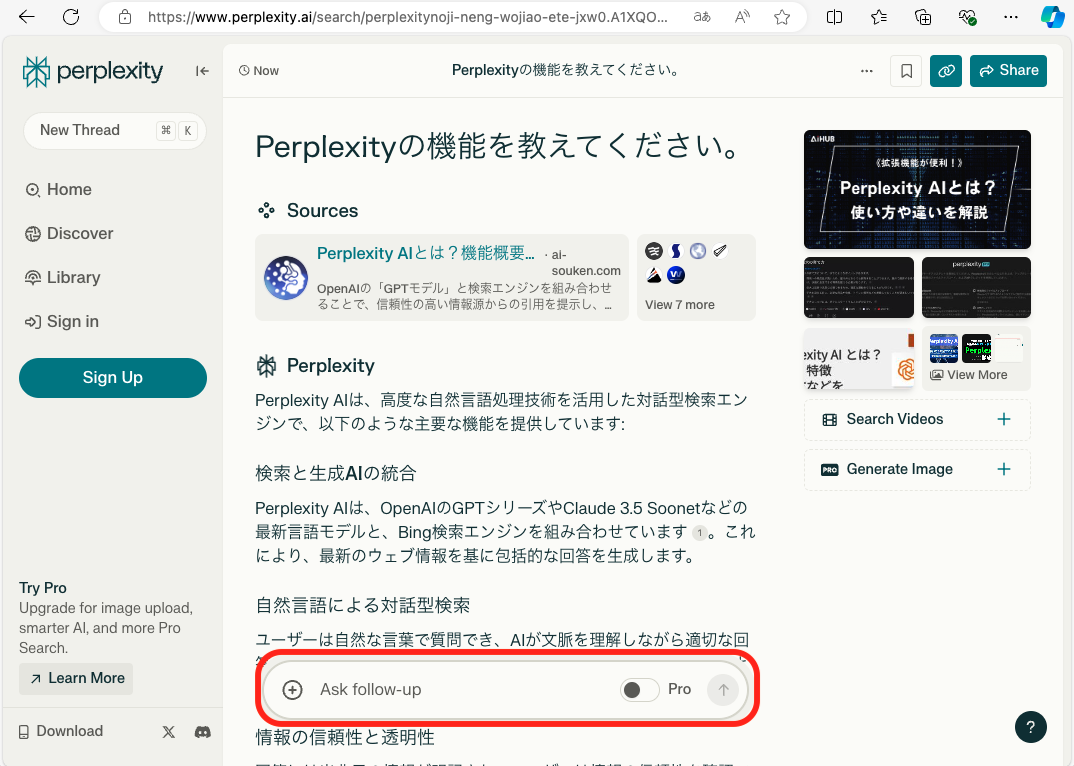Click the 自然言語による対話型検索 subheading
The width and height of the screenshot is (1074, 766).
tap(362, 606)
